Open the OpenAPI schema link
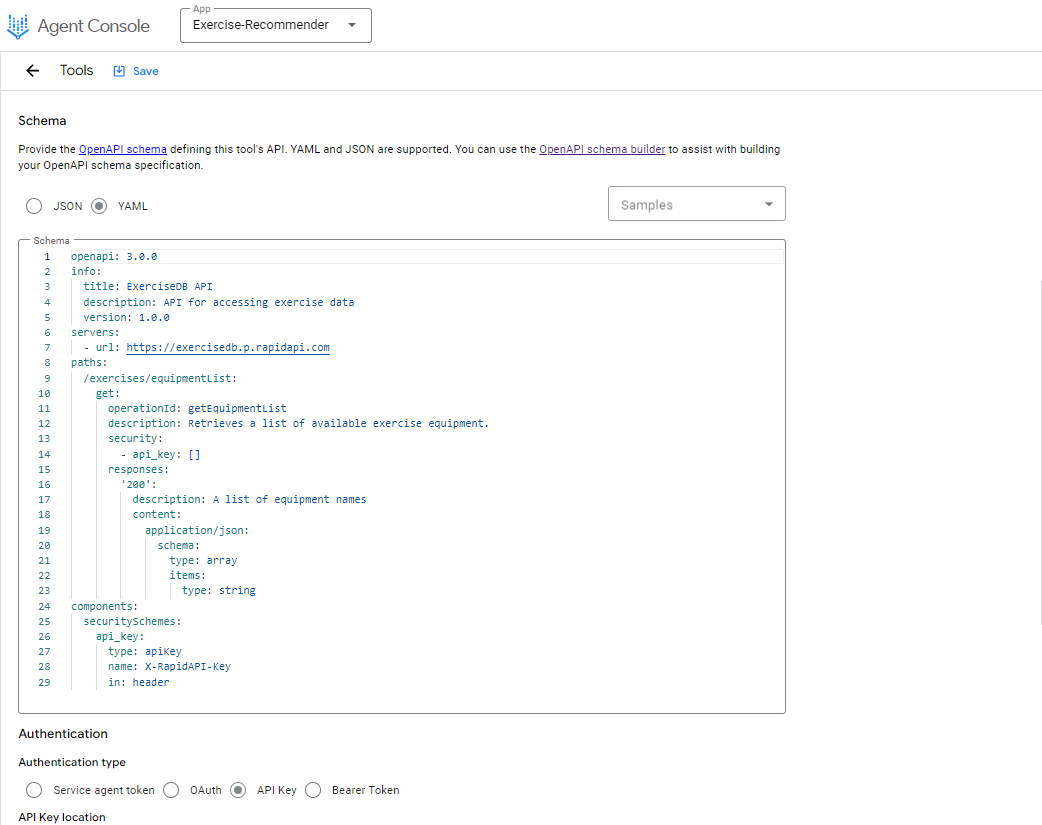This screenshot has height=825, width=1042. tap(123, 149)
